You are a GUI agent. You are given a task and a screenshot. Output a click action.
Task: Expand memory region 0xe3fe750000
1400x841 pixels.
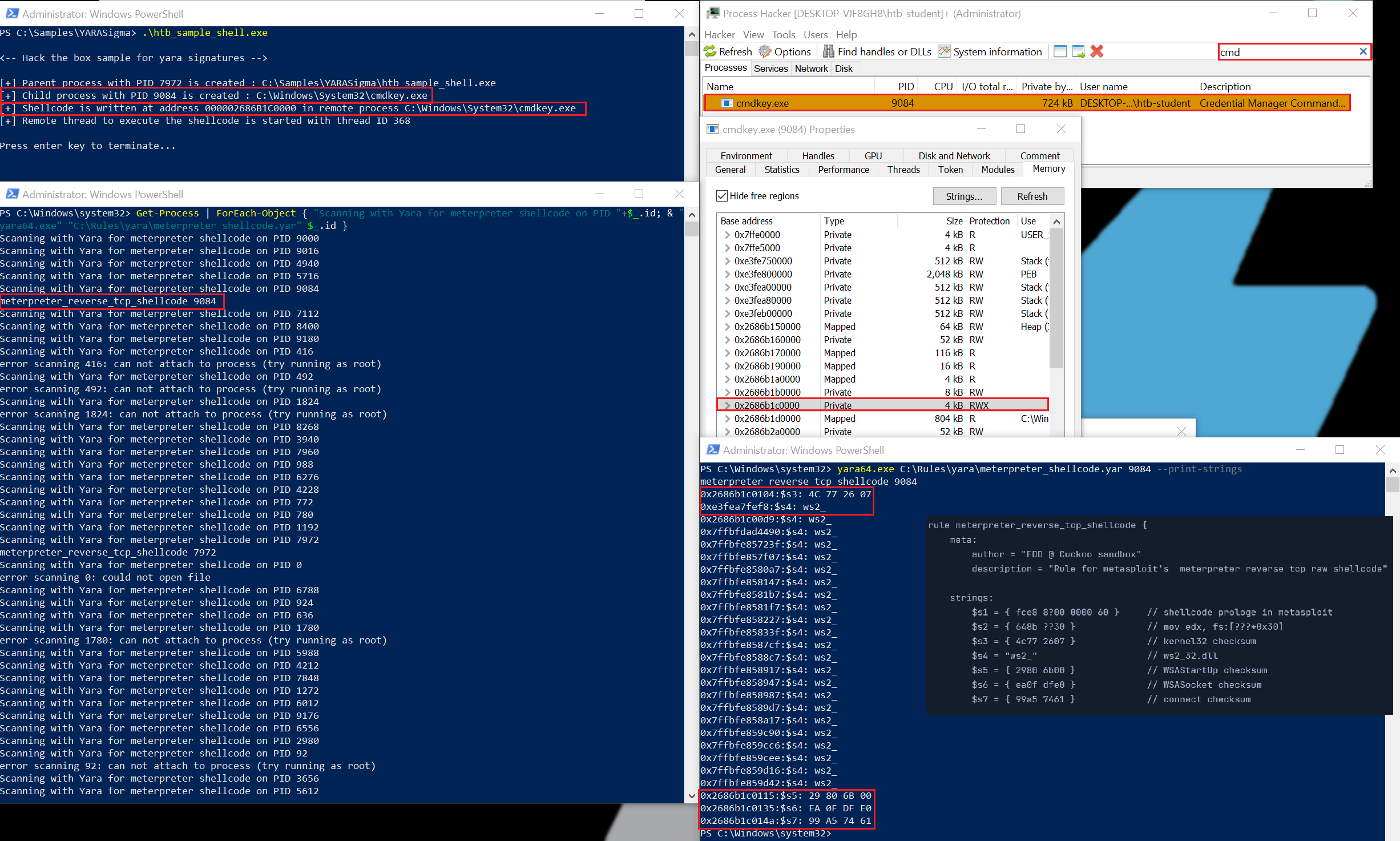[x=727, y=261]
